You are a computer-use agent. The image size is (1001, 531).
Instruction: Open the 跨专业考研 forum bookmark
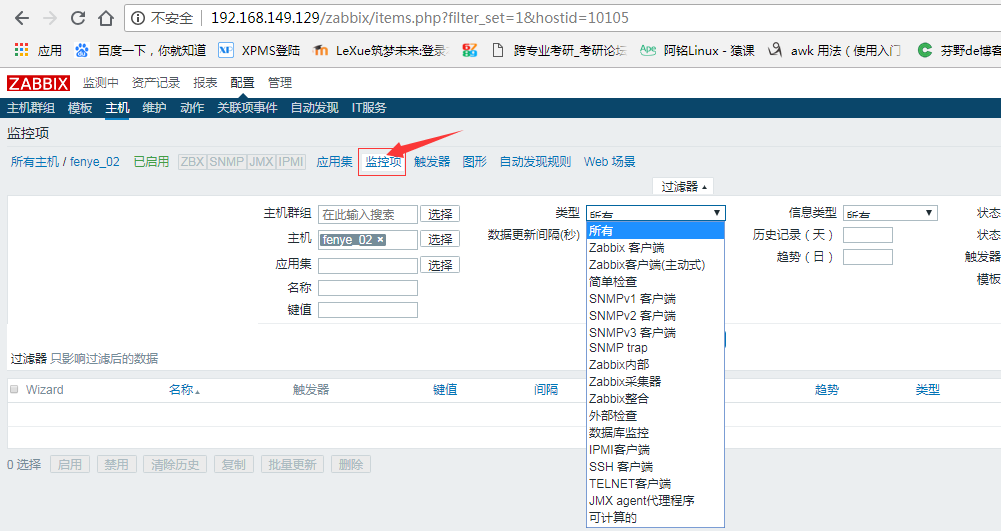pyautogui.click(x=559, y=50)
